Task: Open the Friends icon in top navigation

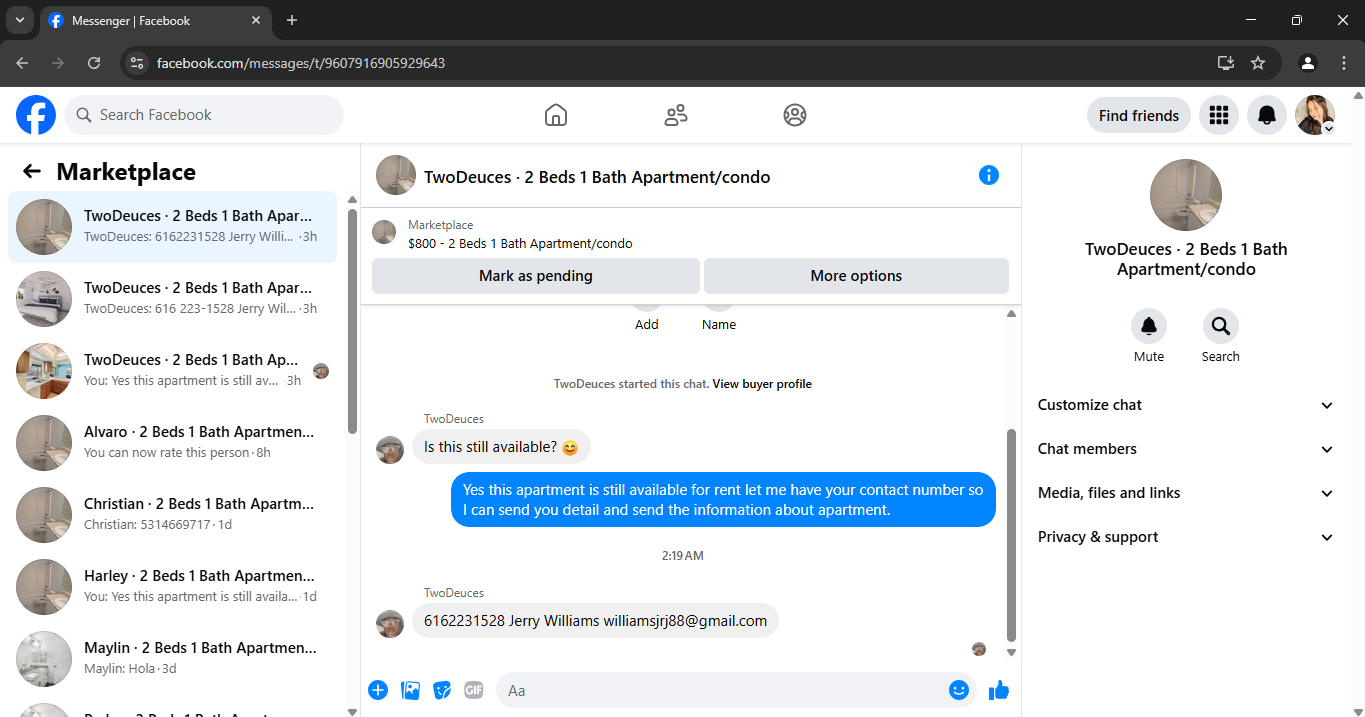Action: click(676, 115)
